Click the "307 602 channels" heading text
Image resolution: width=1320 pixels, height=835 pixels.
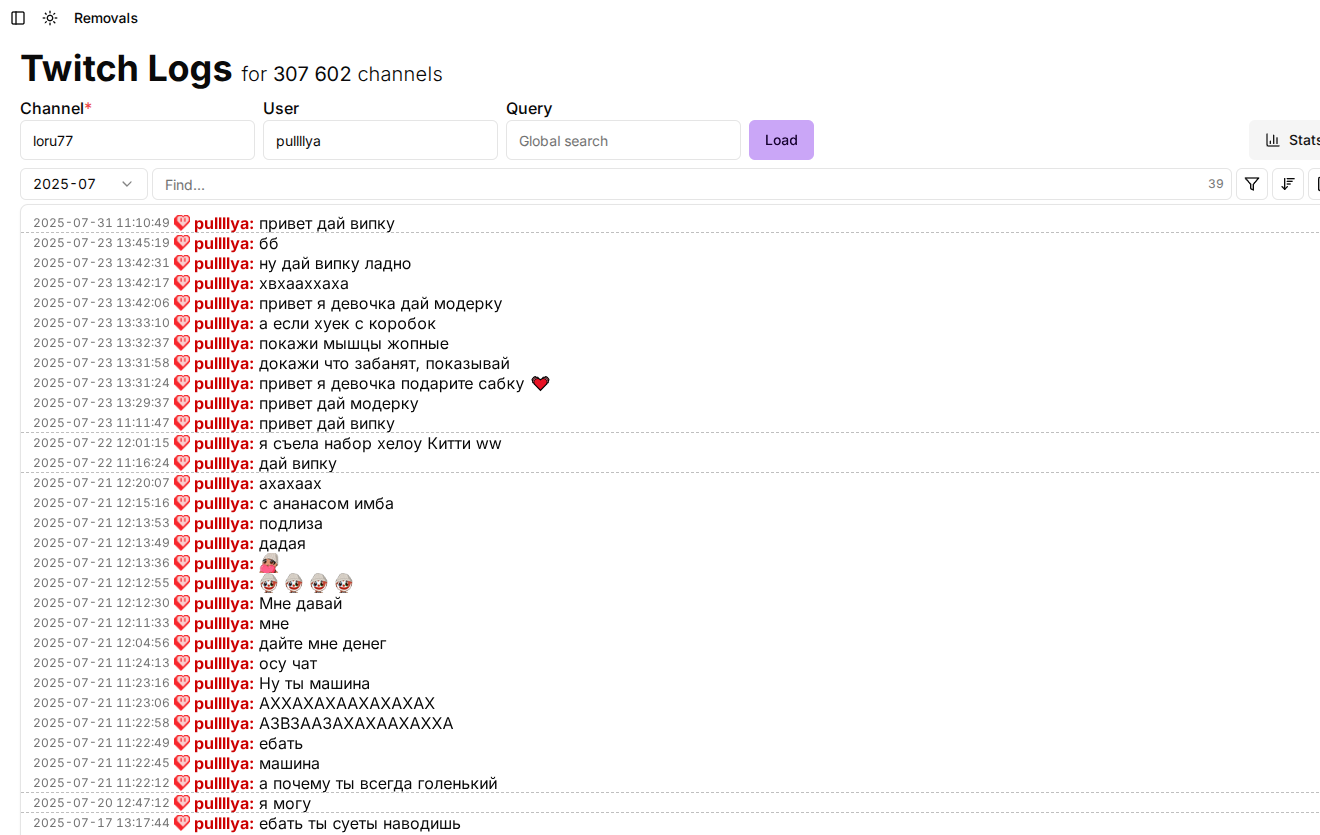358,74
